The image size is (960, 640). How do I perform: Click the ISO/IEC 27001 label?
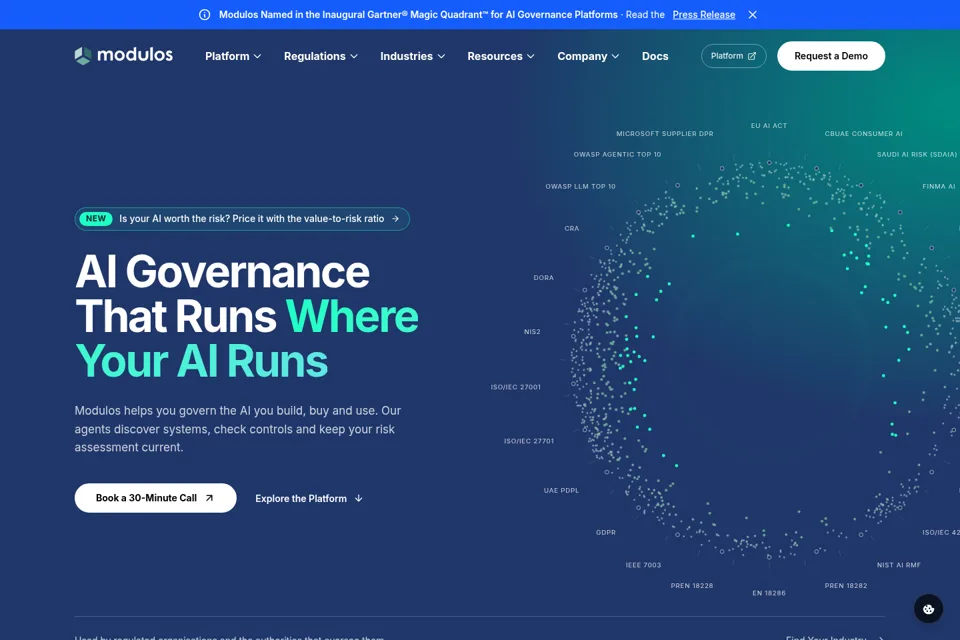tap(516, 387)
